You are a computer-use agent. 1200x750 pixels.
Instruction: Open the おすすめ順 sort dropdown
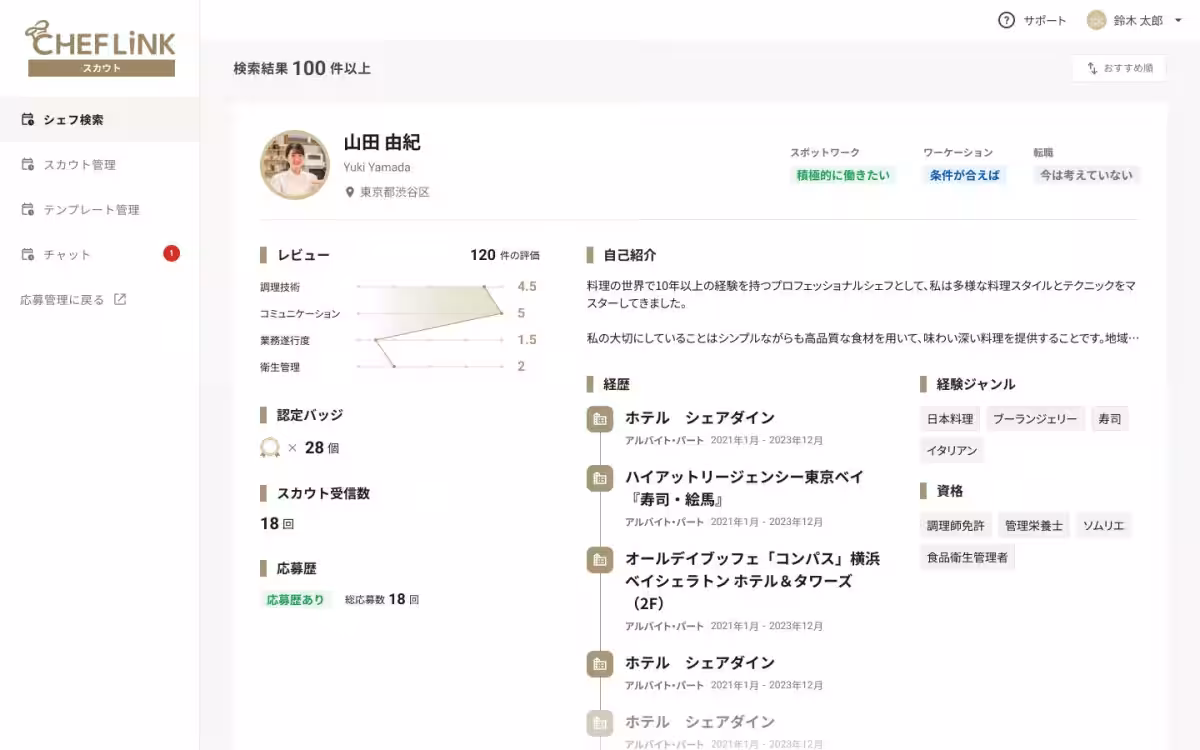click(1118, 68)
